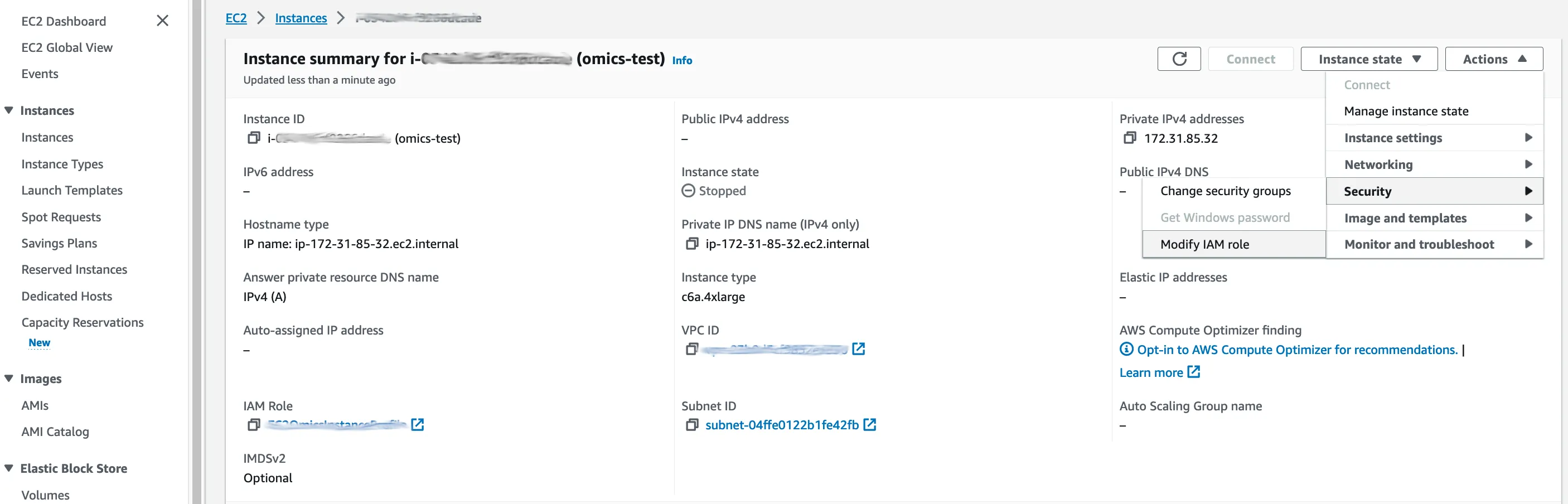Click the Stopped state icon

coord(688,191)
